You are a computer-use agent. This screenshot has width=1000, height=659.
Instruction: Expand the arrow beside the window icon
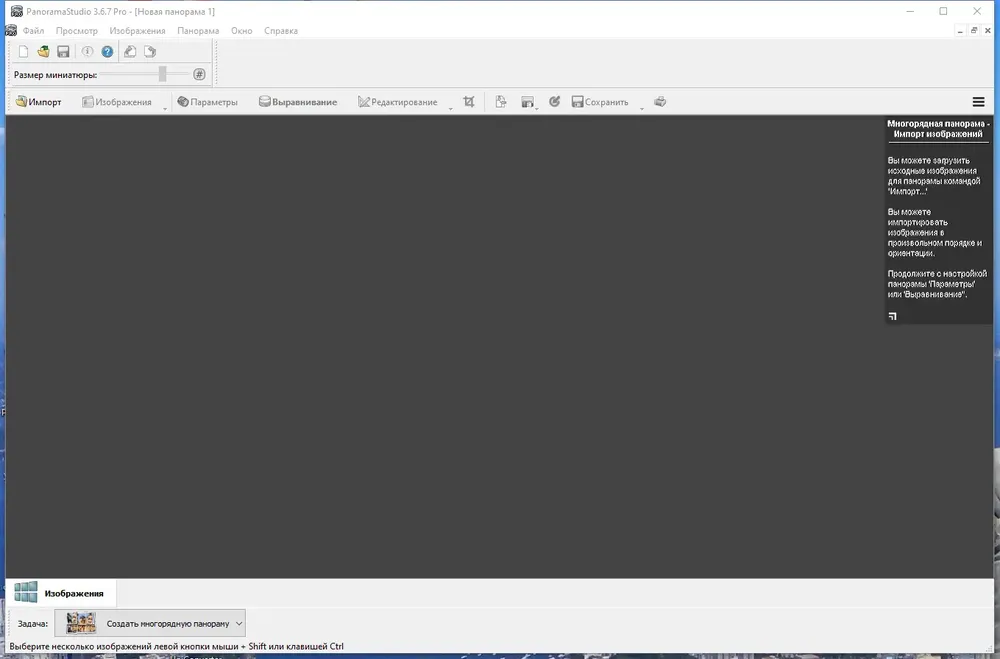(536, 108)
